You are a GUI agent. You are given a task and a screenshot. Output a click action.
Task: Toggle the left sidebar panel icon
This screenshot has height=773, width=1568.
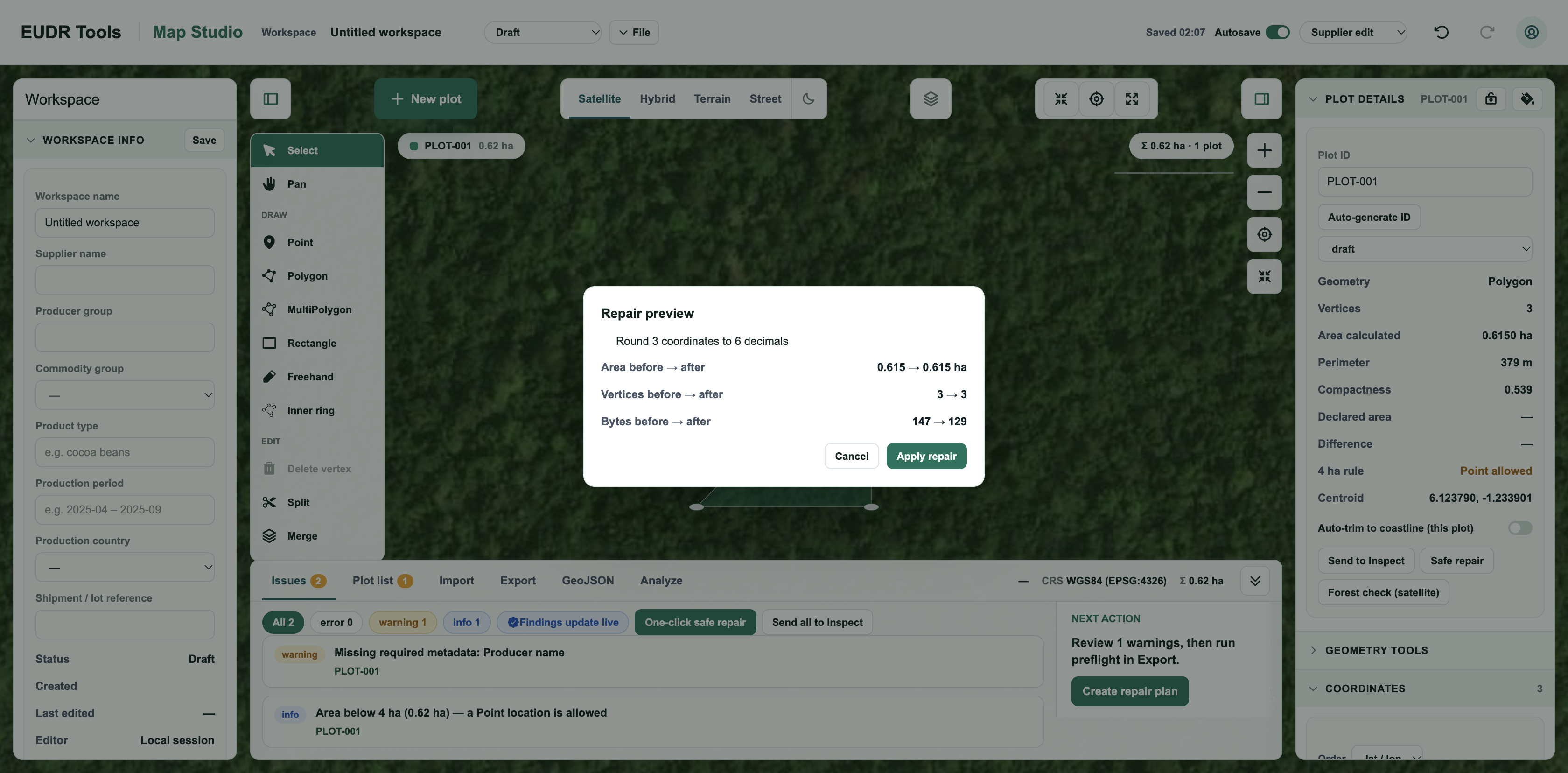coord(270,98)
